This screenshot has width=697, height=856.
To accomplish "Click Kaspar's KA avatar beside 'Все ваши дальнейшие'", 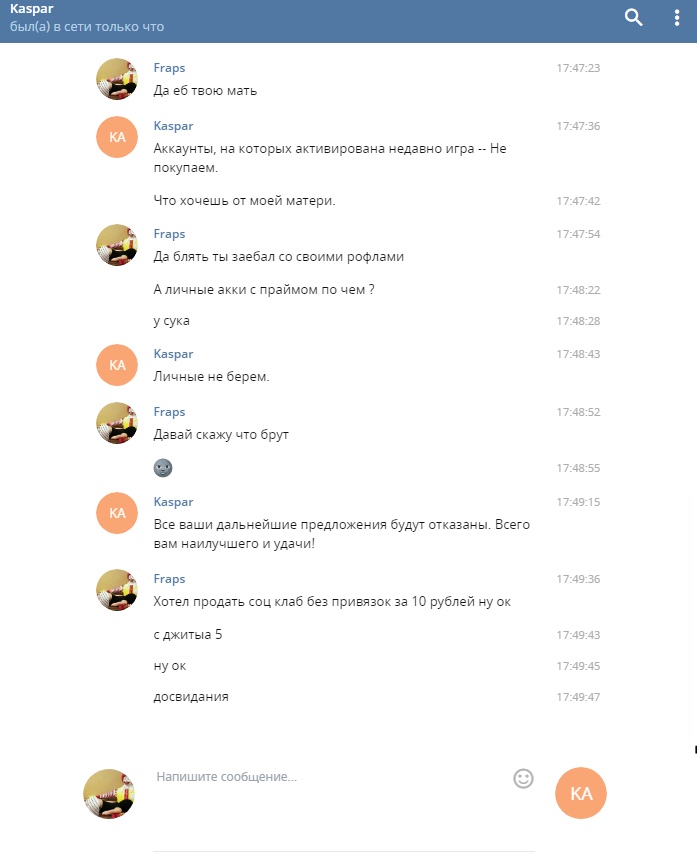I will tap(117, 513).
